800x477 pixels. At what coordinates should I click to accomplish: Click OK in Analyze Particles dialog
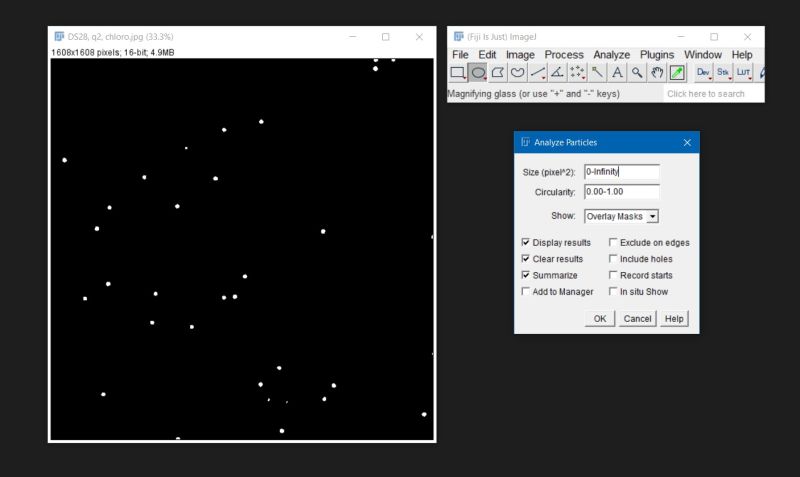pos(599,319)
